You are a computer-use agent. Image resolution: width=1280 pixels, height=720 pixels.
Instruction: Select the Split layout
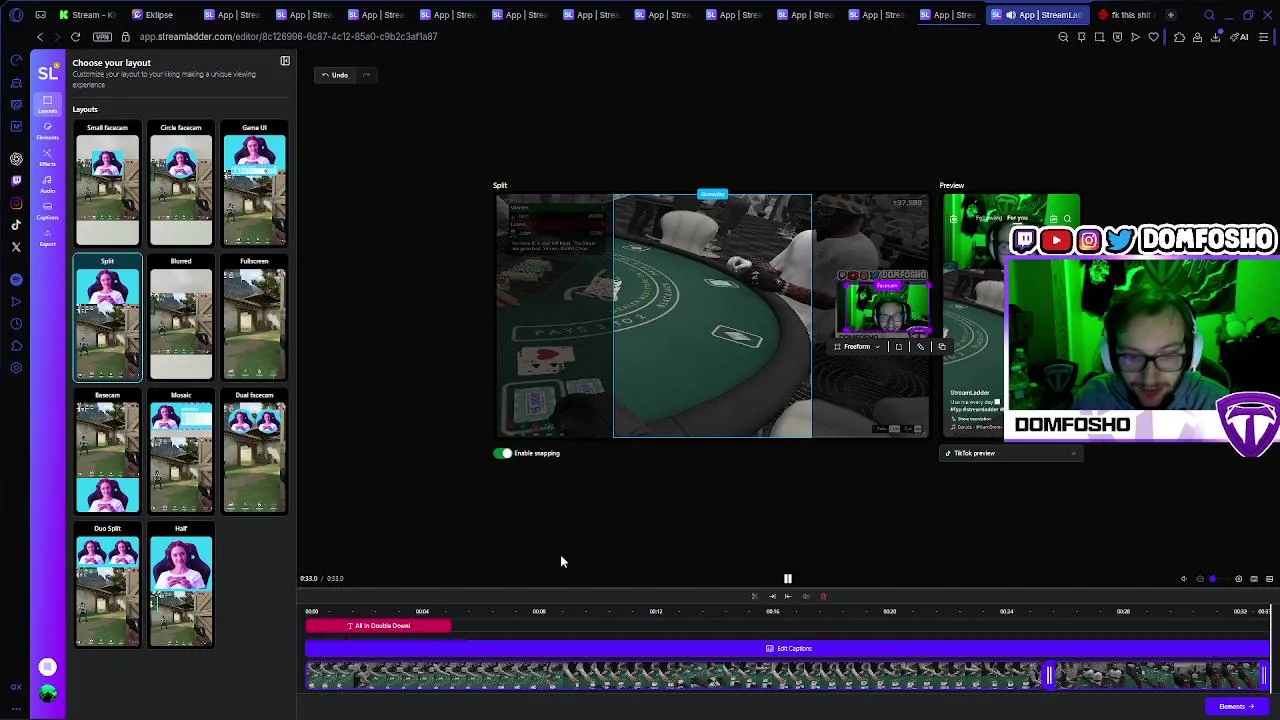[x=107, y=318]
